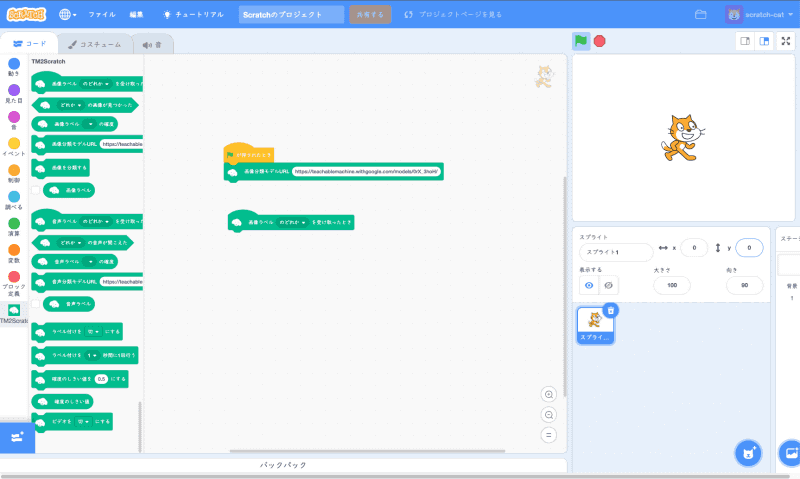Expand the scratch-cat account menu
The height and width of the screenshot is (479, 800).
[x=762, y=15]
